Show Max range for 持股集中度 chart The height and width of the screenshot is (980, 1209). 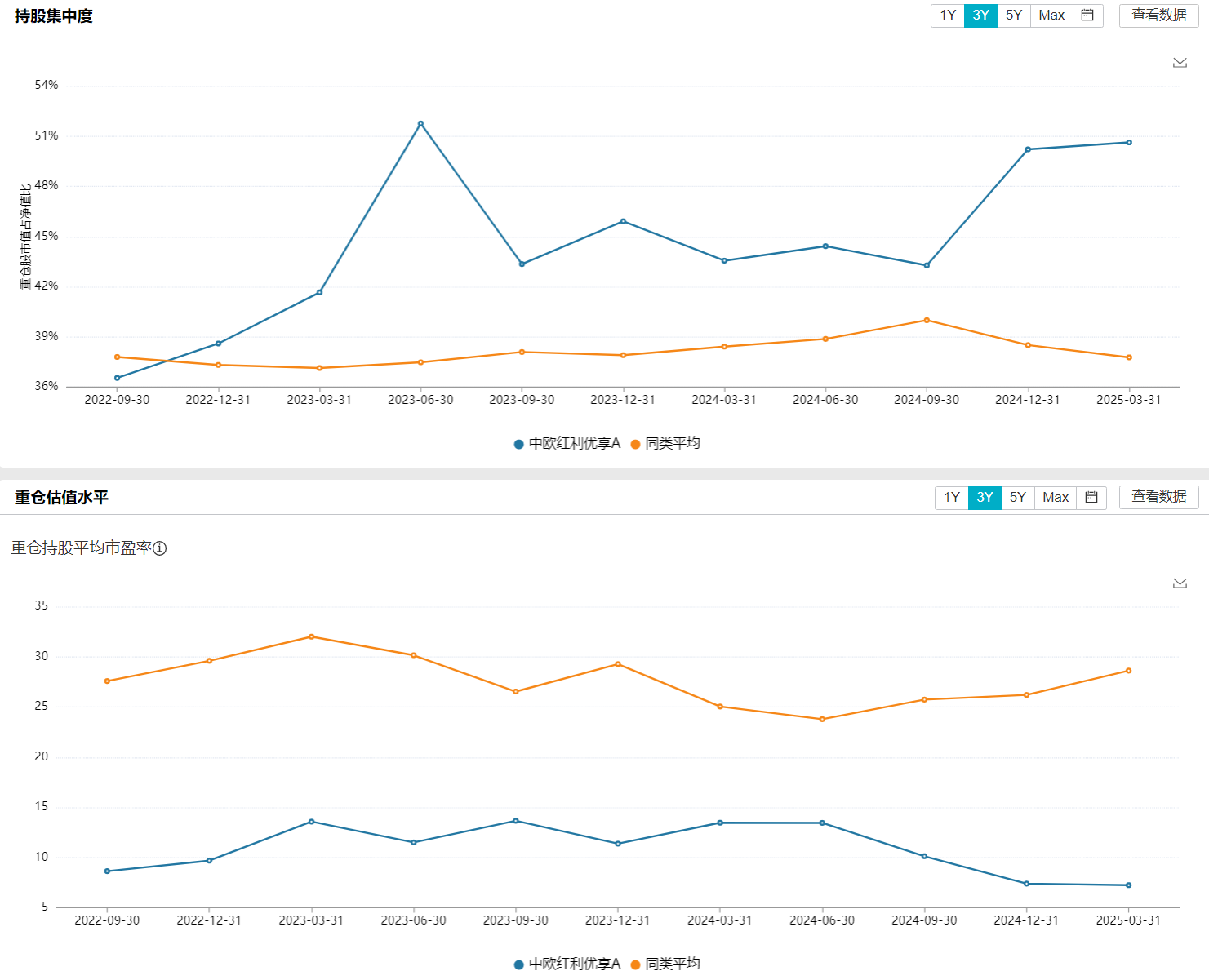(1051, 16)
